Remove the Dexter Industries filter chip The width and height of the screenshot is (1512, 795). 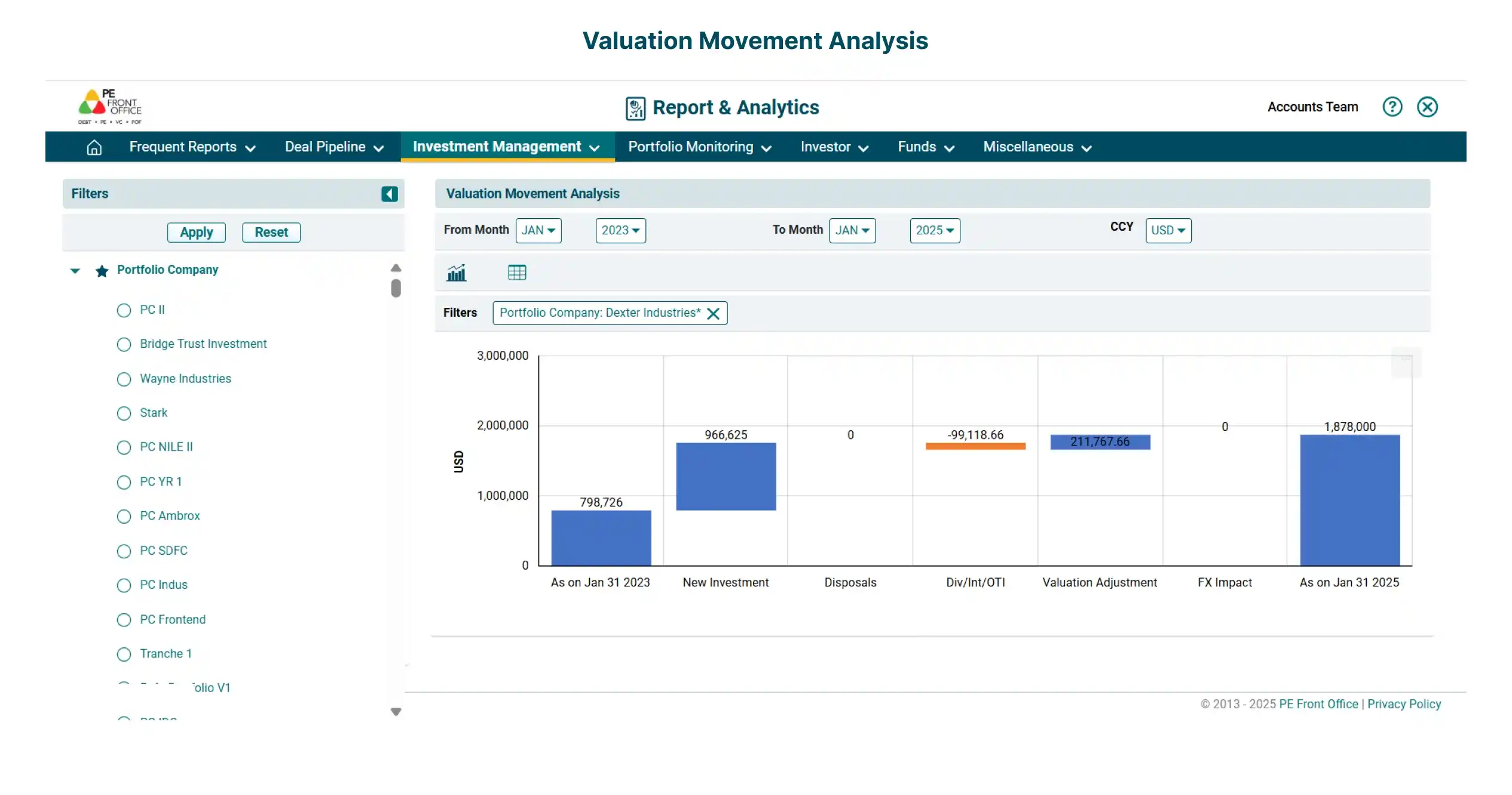[x=713, y=313]
